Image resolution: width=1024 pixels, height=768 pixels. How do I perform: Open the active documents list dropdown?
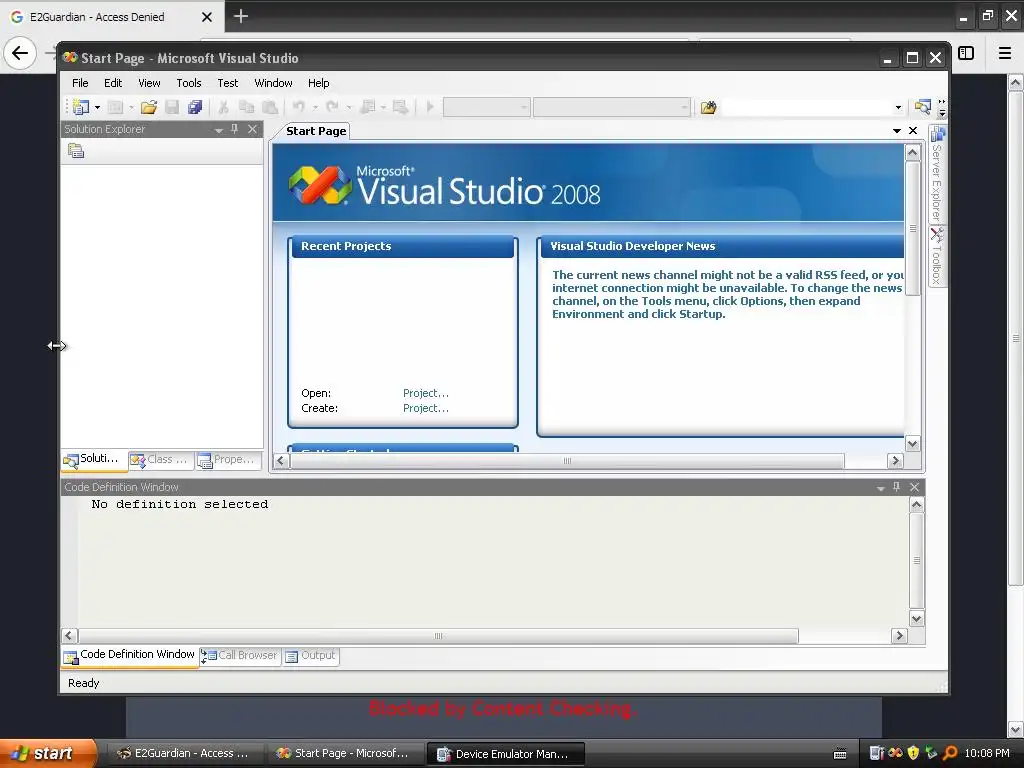tap(897, 131)
